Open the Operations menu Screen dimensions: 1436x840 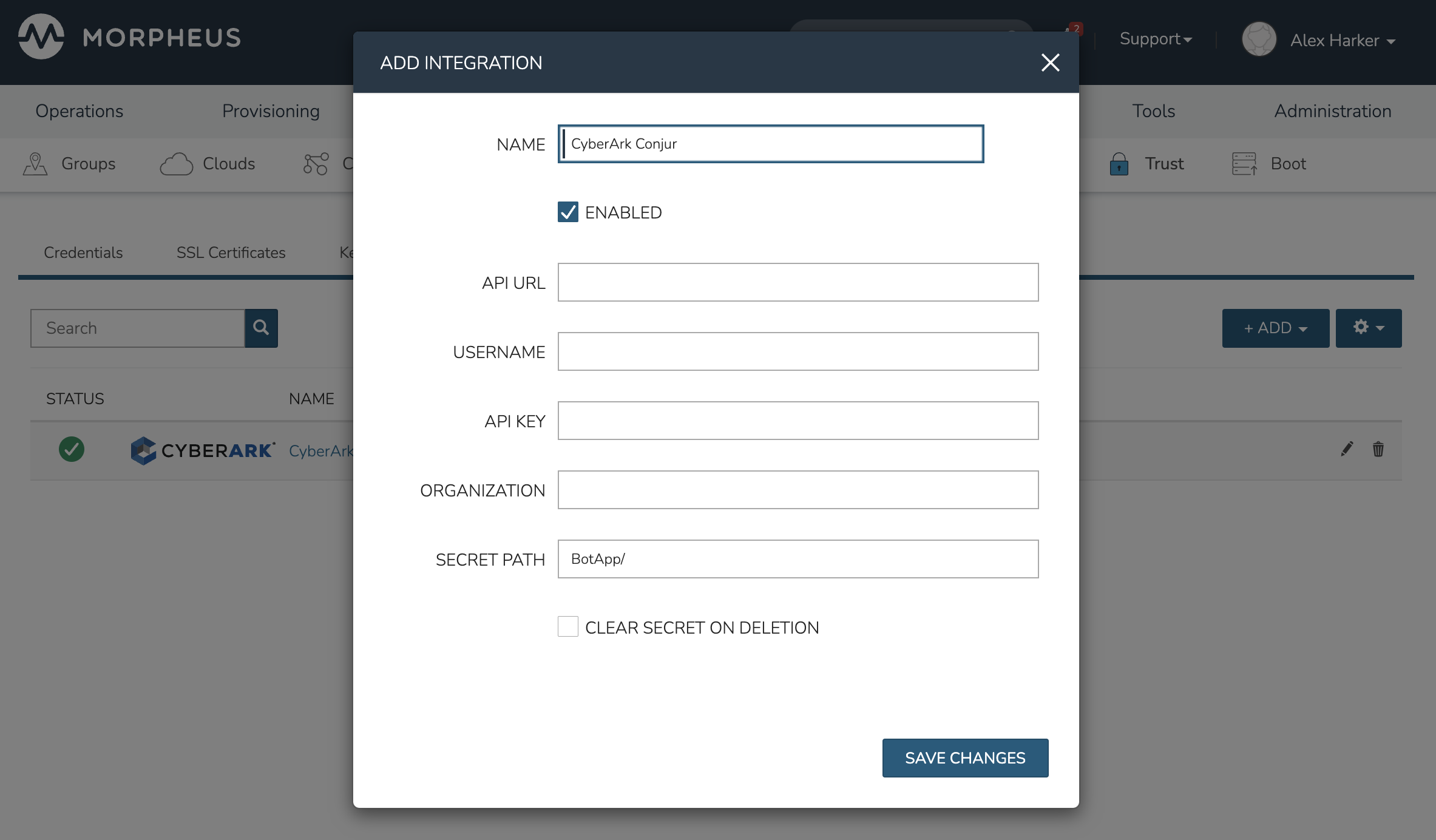79,111
